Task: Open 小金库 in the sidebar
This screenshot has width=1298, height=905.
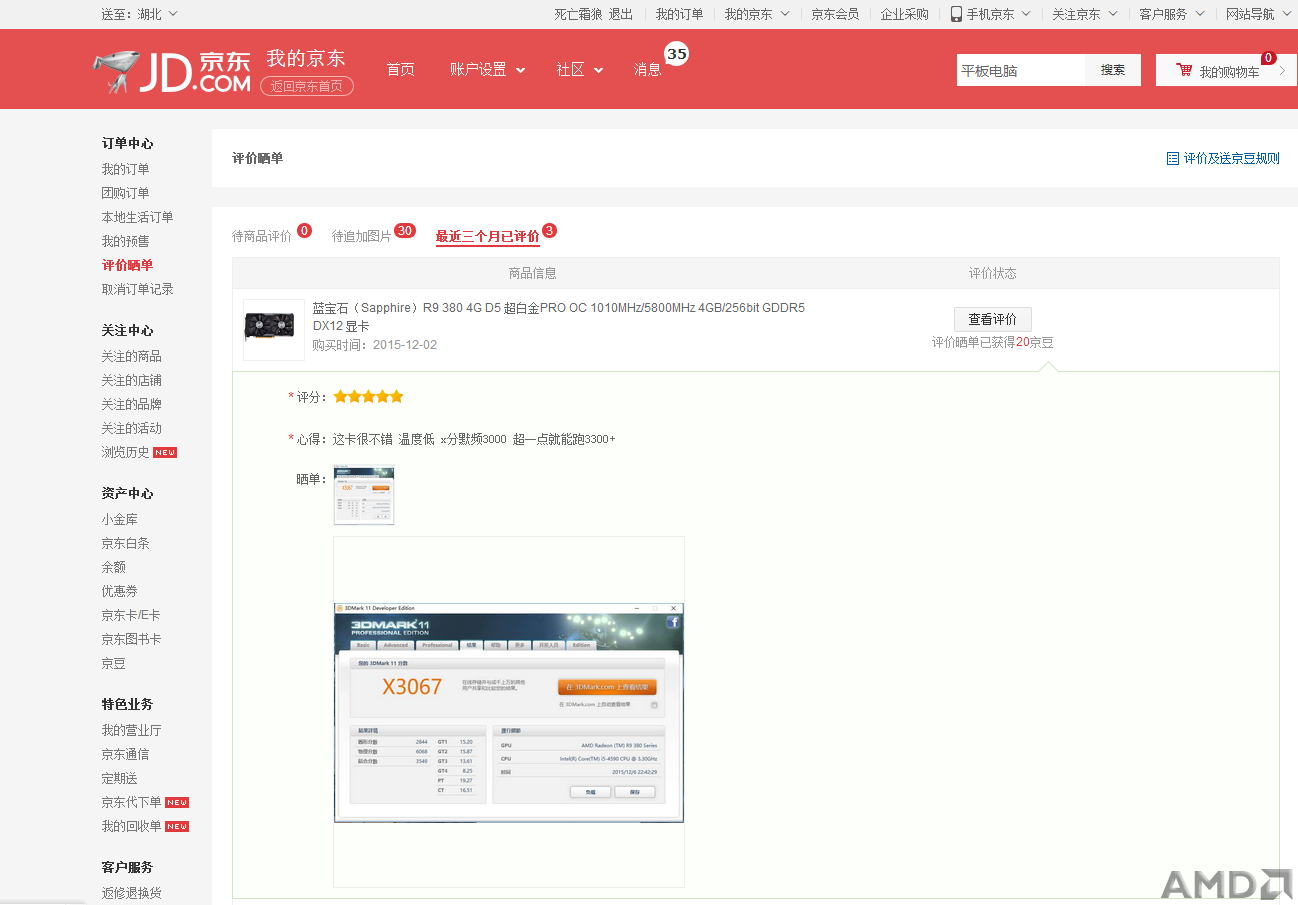Action: 119,519
